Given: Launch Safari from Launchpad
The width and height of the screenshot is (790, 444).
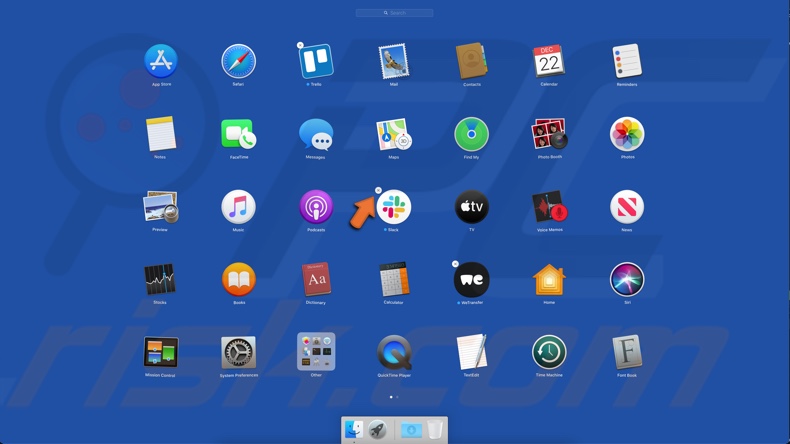Looking at the screenshot, I should click(238, 61).
